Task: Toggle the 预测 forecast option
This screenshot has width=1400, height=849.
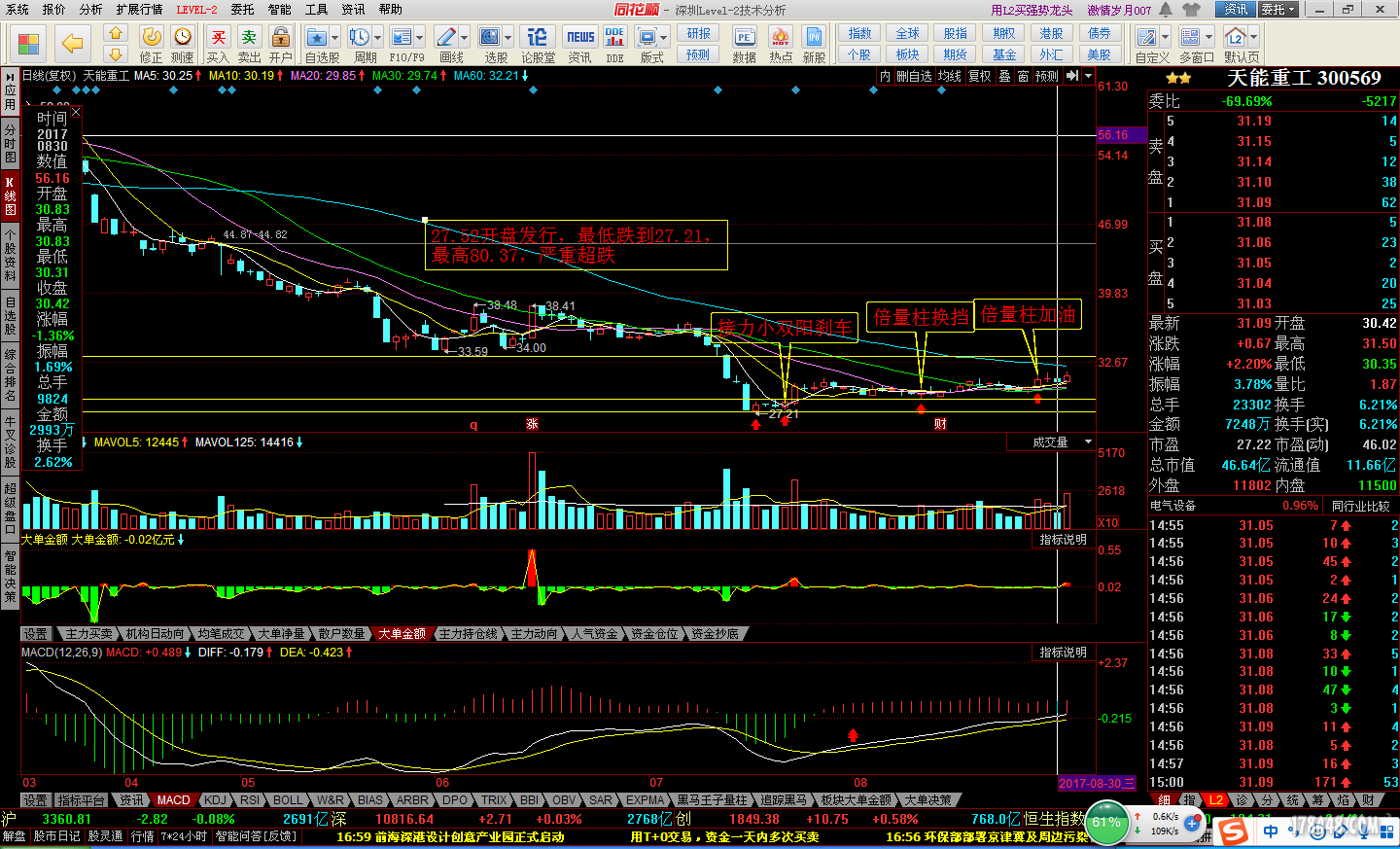Action: 1046,76
